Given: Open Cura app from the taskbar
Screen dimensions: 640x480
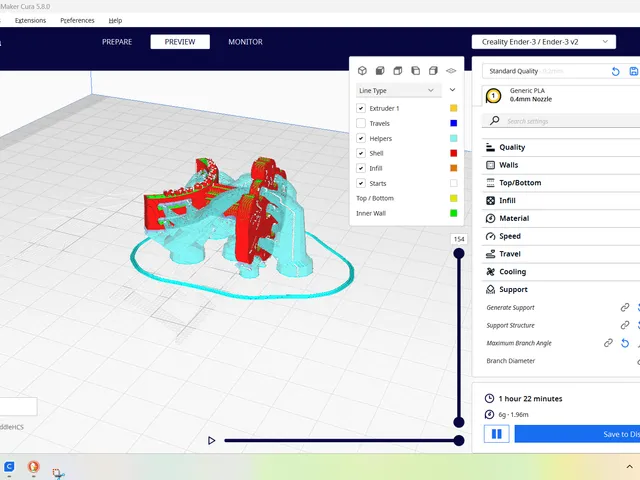Looking at the screenshot, I should [x=9, y=467].
